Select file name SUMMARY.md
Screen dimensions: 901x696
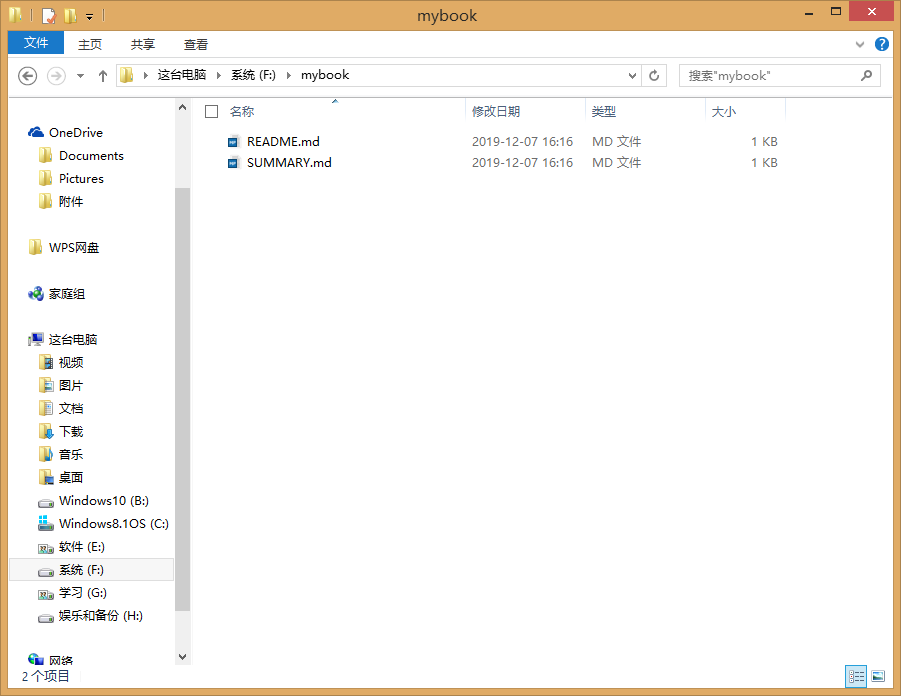(289, 163)
